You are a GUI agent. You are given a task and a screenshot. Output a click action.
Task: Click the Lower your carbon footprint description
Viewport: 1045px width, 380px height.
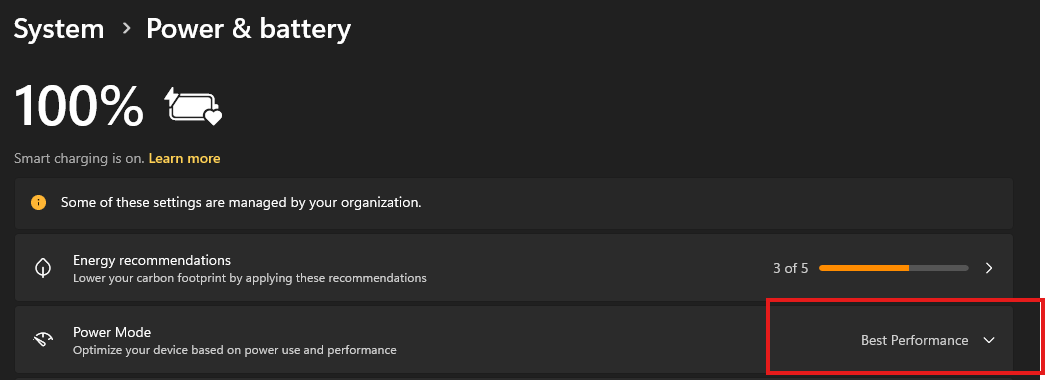[249, 277]
